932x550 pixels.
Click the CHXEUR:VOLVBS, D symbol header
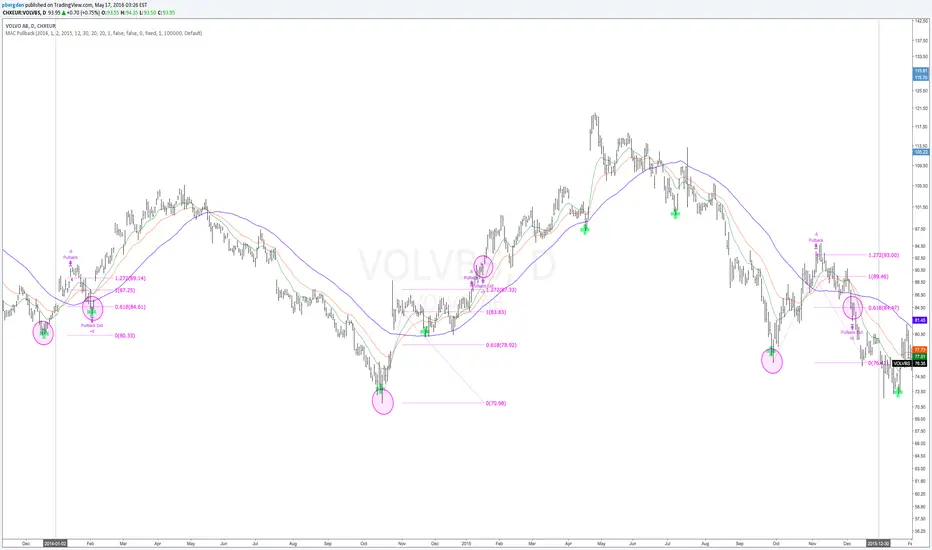click(x=24, y=12)
